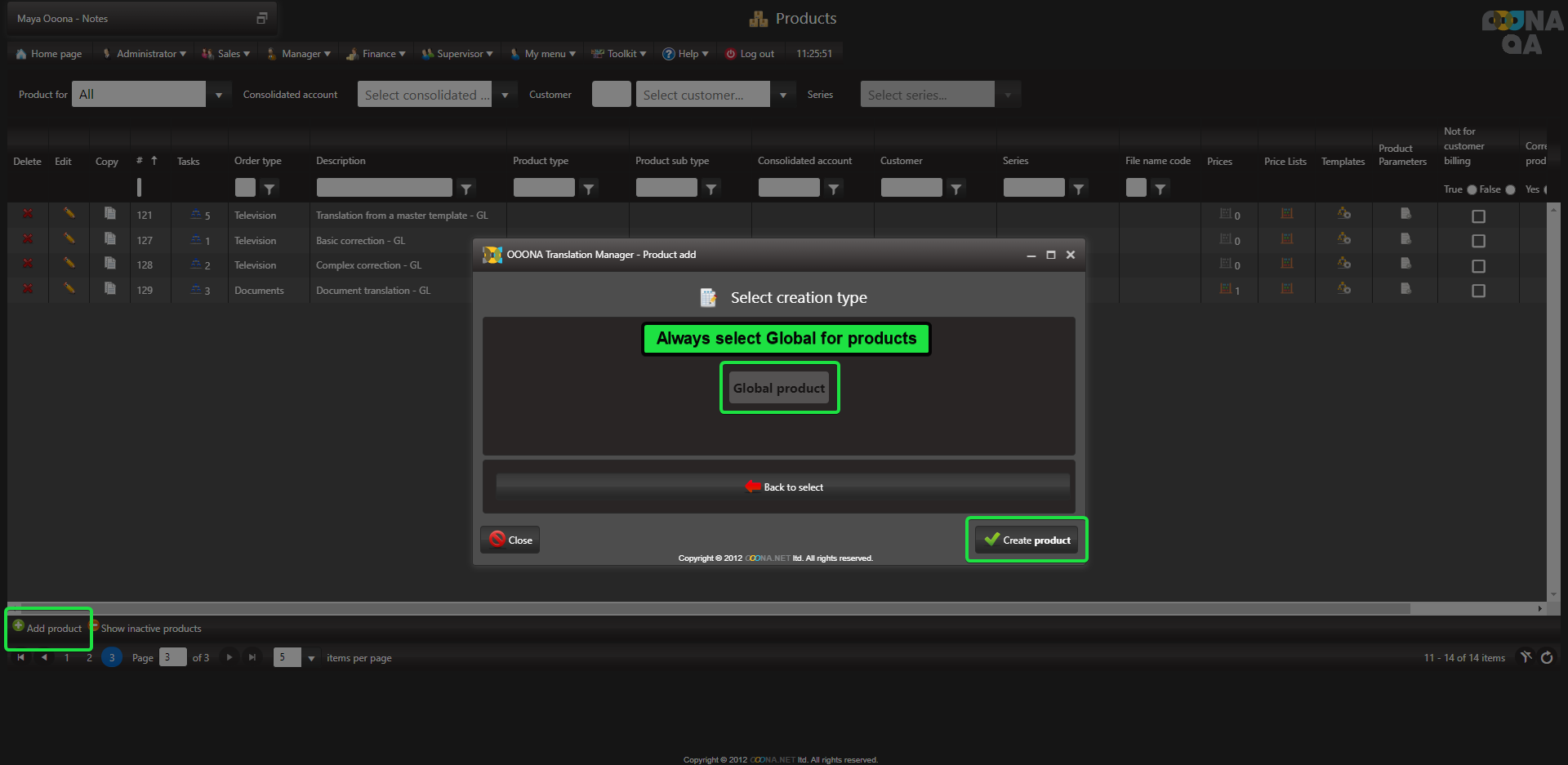
Task: Expand the Product for dropdown
Action: [x=218, y=95]
